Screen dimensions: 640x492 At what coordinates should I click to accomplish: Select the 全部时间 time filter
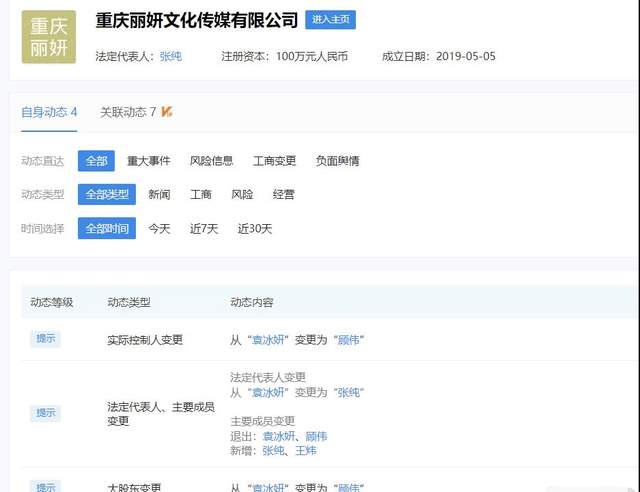click(107, 228)
